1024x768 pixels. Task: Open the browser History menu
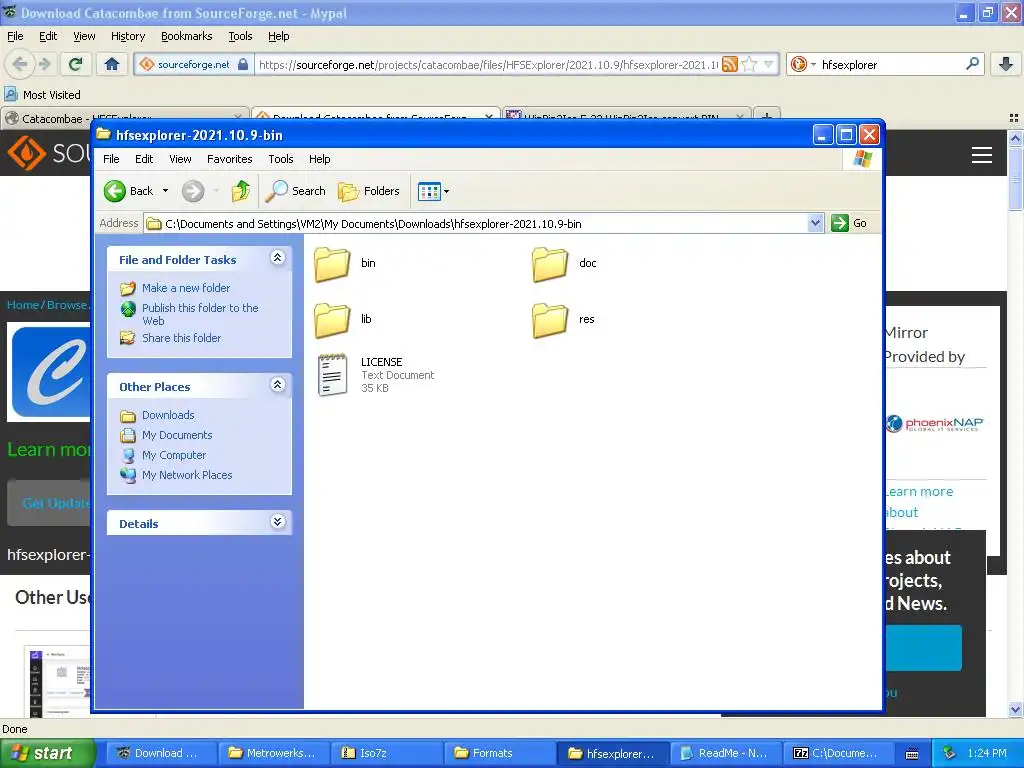pyautogui.click(x=127, y=36)
